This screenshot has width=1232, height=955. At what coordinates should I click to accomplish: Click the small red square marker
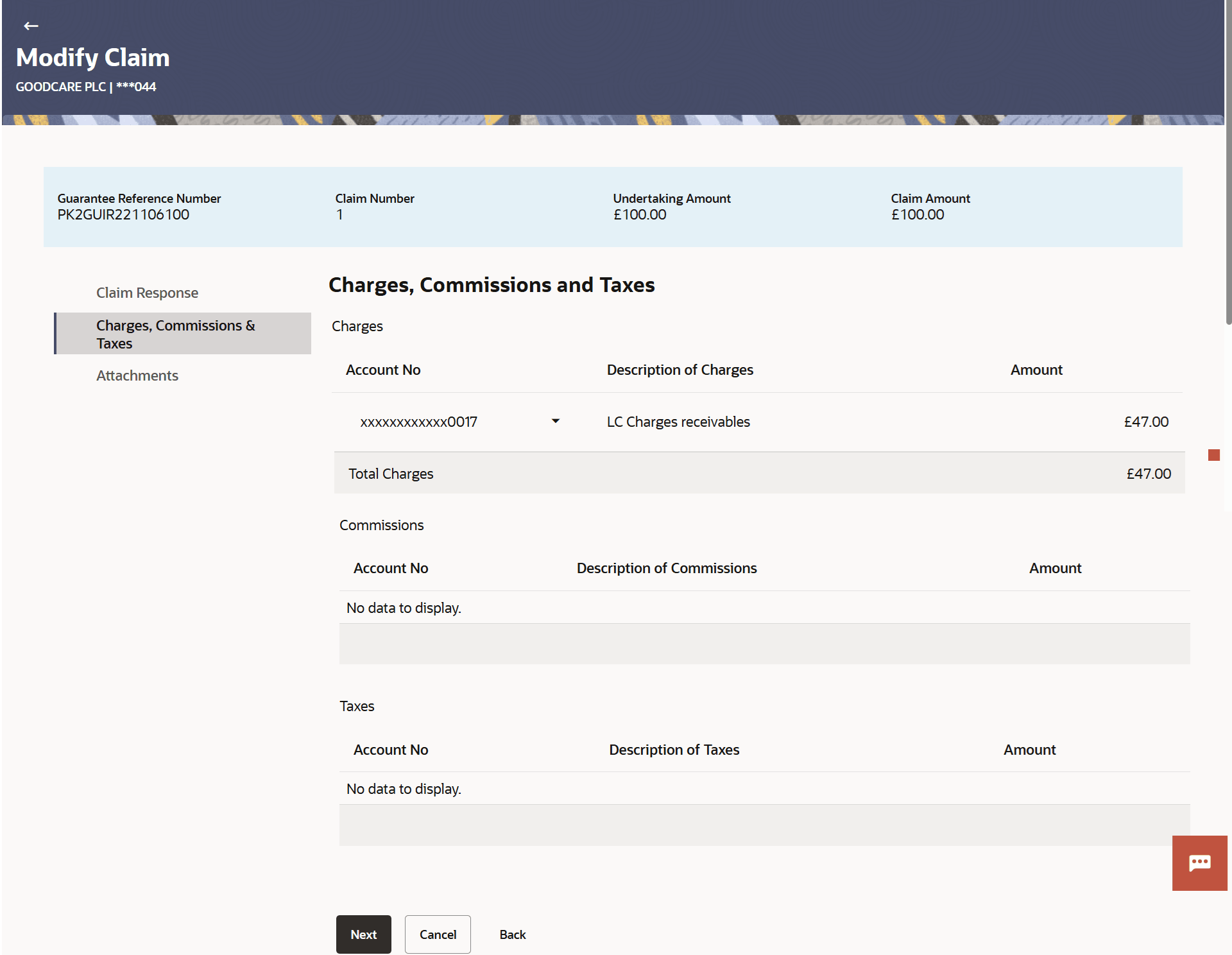click(x=1213, y=455)
